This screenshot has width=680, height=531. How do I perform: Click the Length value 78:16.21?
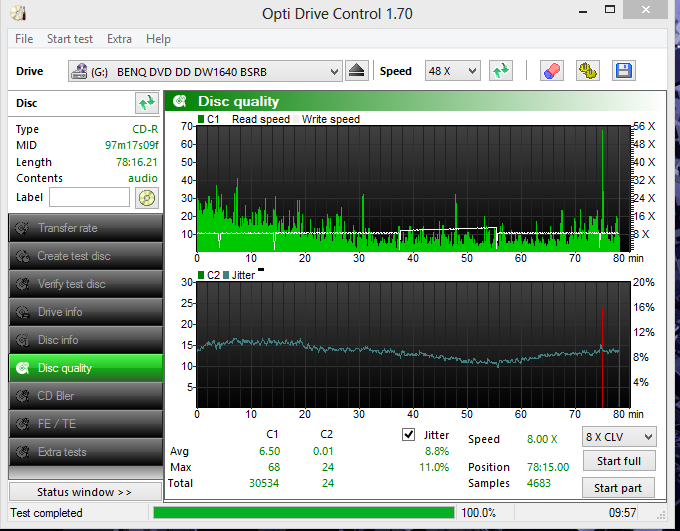point(137,162)
